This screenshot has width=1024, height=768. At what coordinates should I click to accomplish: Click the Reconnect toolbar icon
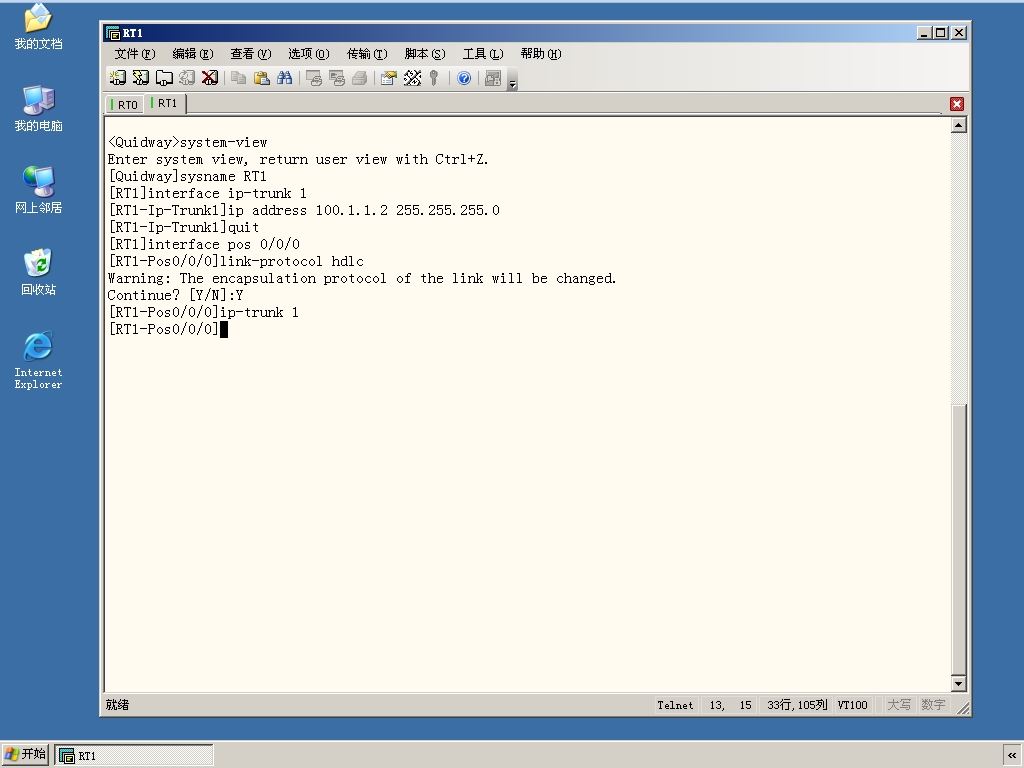(x=187, y=78)
